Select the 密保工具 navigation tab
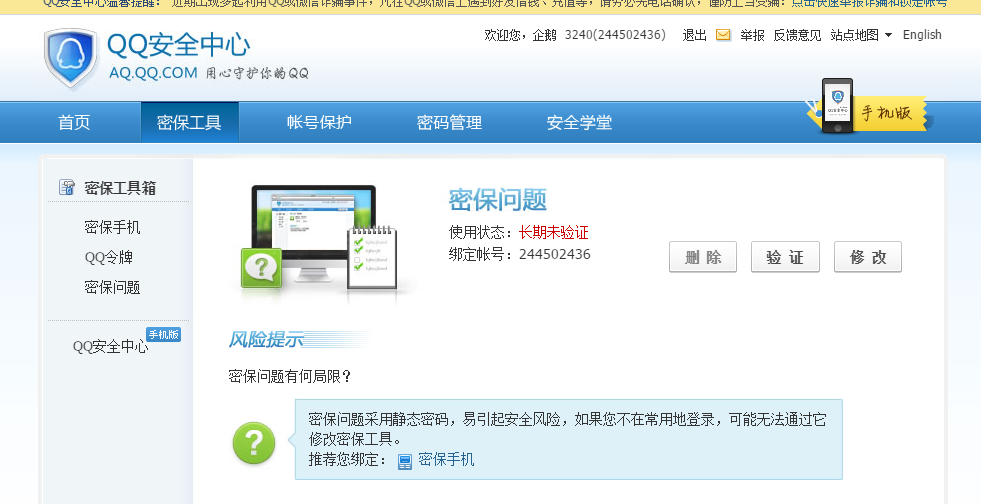Screen dimensions: 981x504 pyautogui.click(x=189, y=122)
